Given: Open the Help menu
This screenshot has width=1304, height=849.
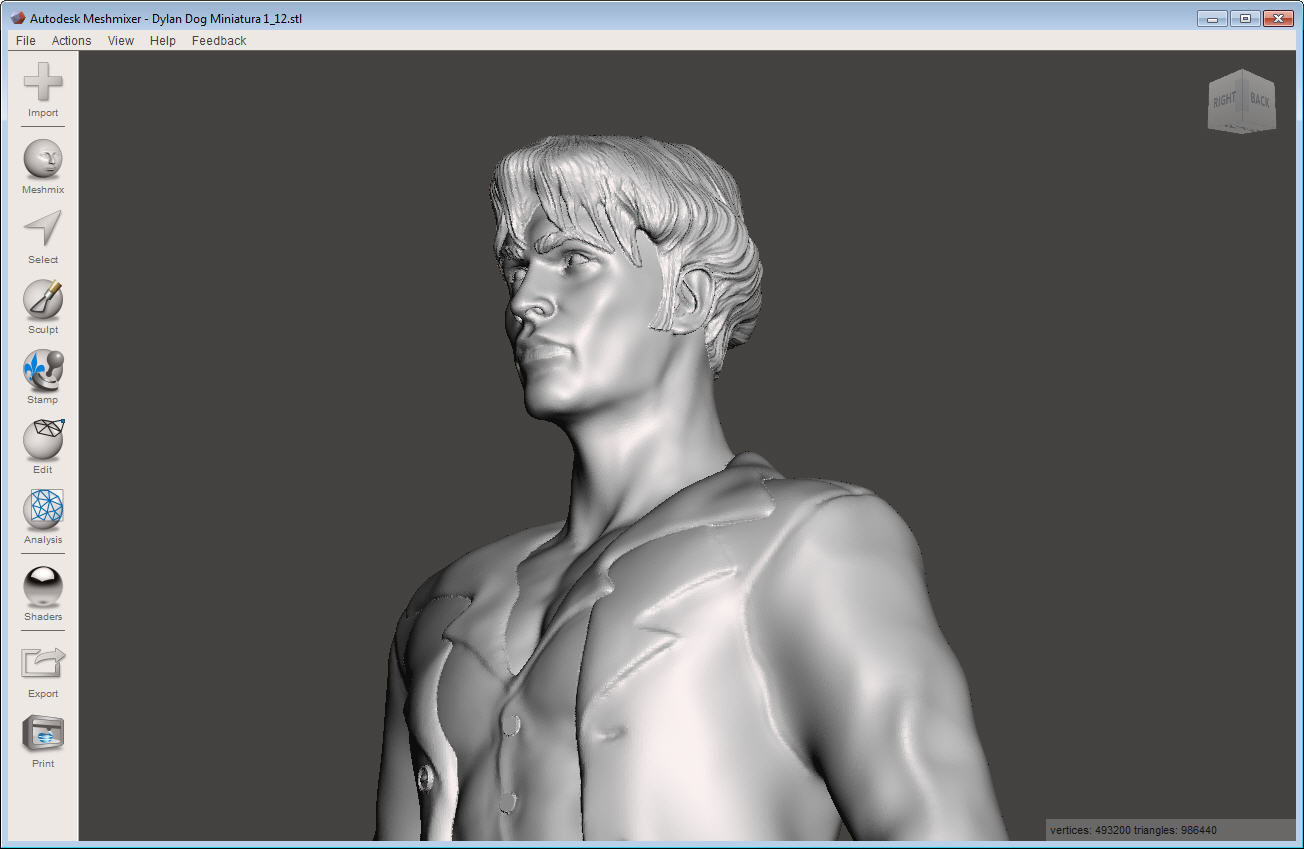Looking at the screenshot, I should click(163, 41).
